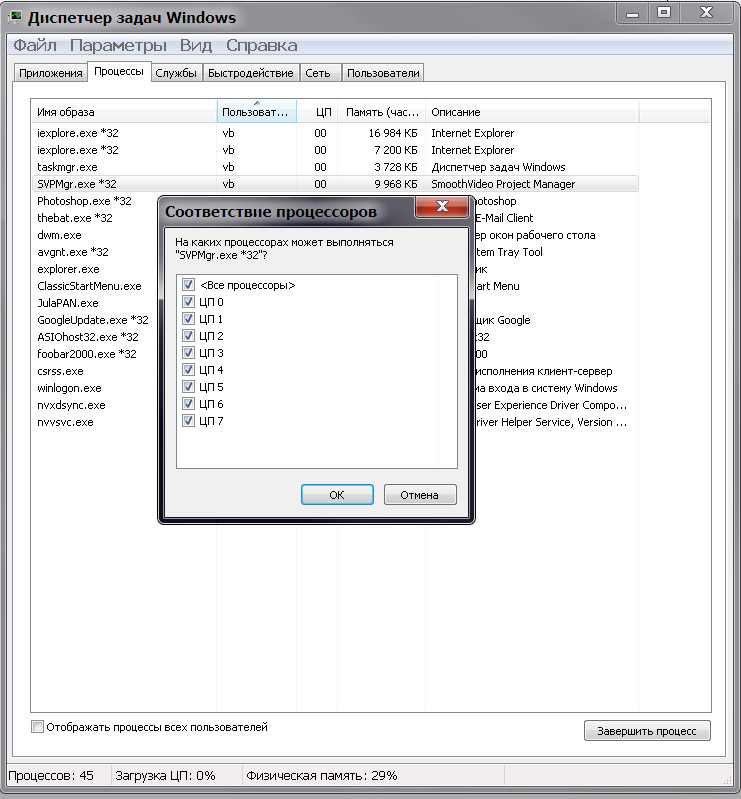Uncheck the ЦП 3 checkbox
Viewport: 741px width, 799px height.
point(188,353)
